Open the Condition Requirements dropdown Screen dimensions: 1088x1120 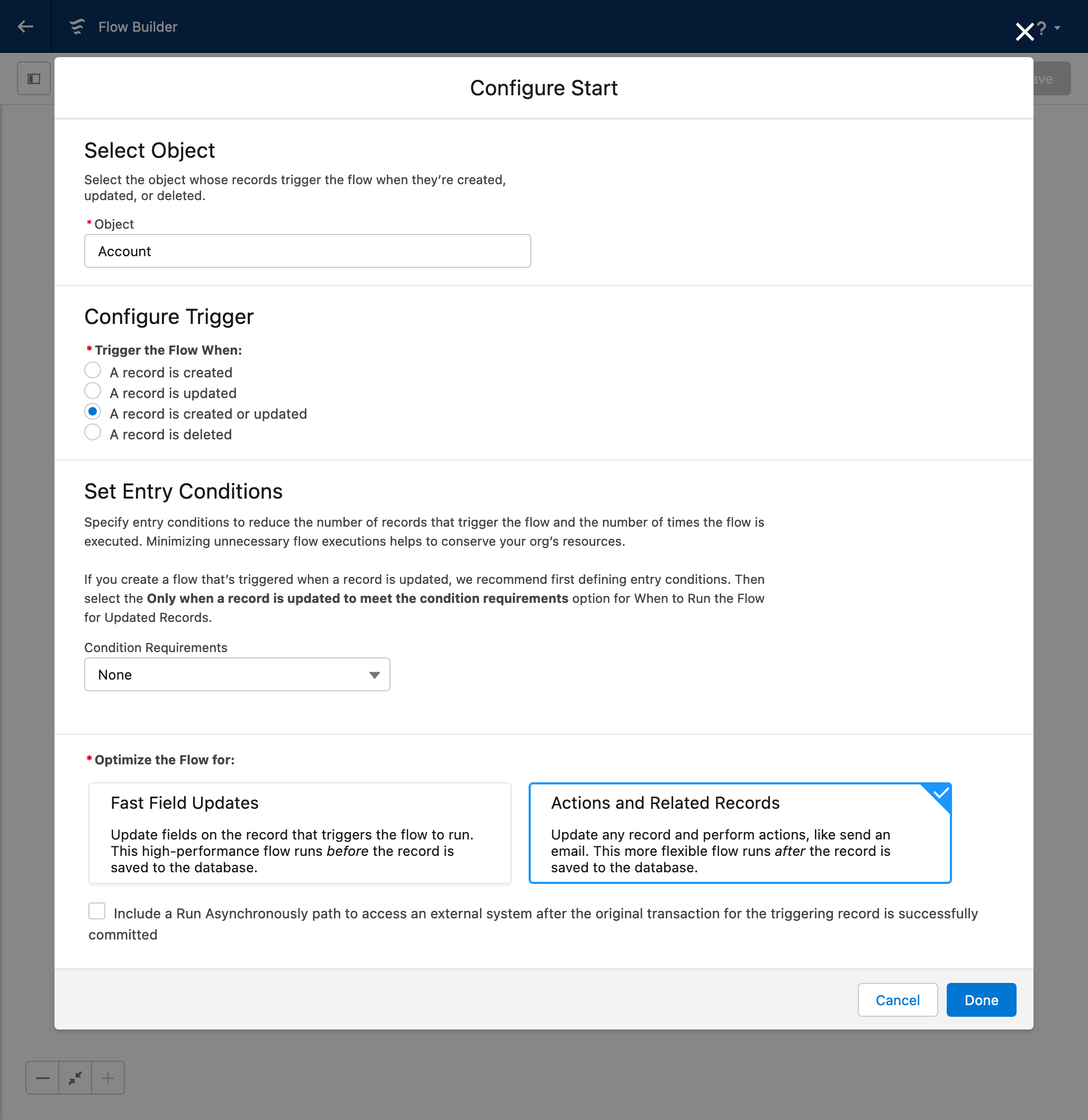(x=237, y=674)
